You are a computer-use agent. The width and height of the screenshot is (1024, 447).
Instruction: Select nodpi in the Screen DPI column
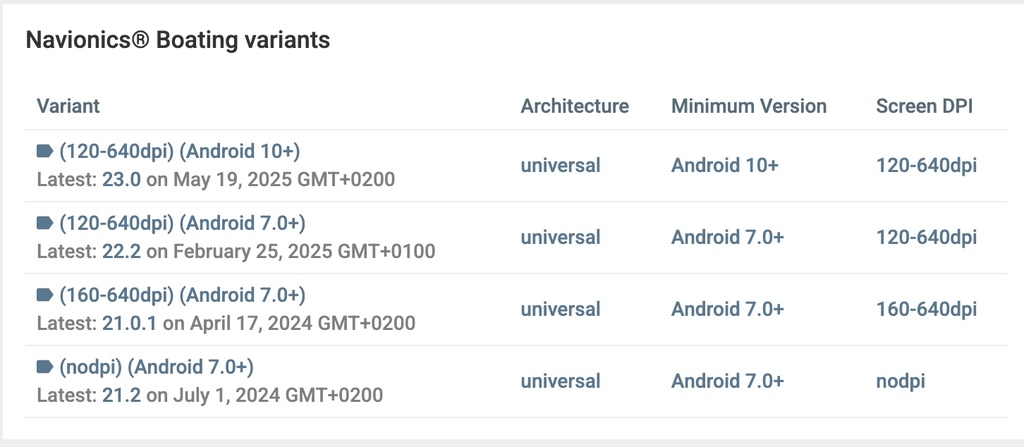point(901,381)
